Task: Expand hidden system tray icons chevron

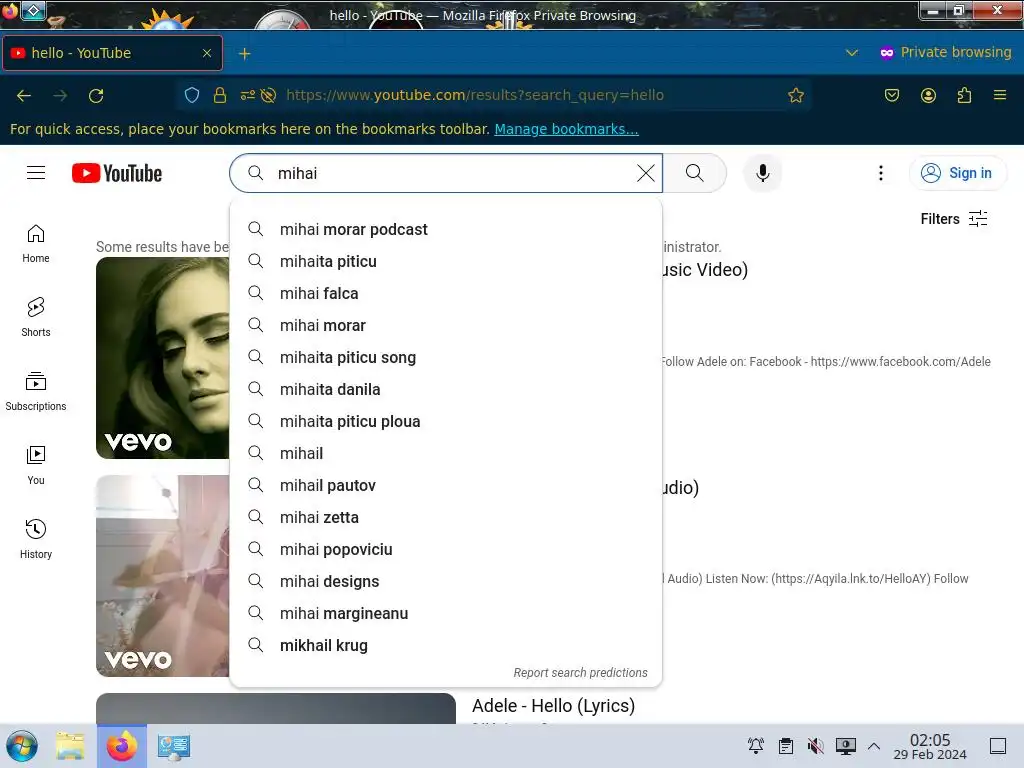Action: coord(874,746)
